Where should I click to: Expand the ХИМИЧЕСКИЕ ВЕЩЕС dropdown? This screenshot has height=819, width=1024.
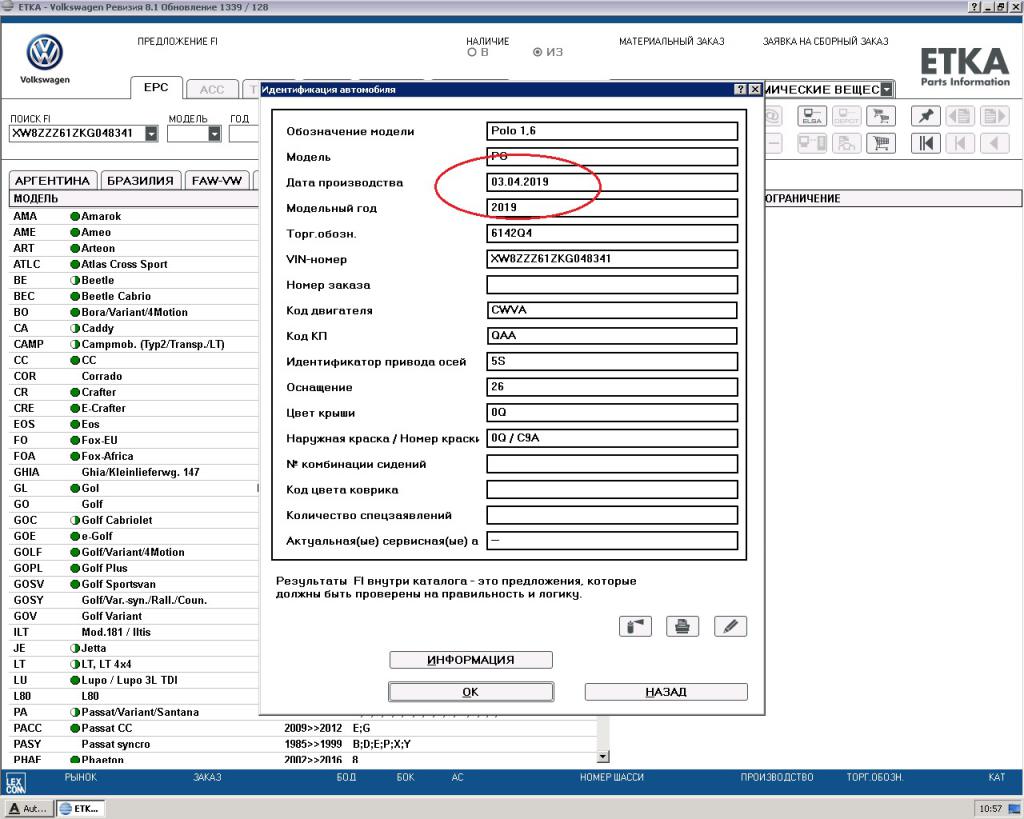point(886,89)
